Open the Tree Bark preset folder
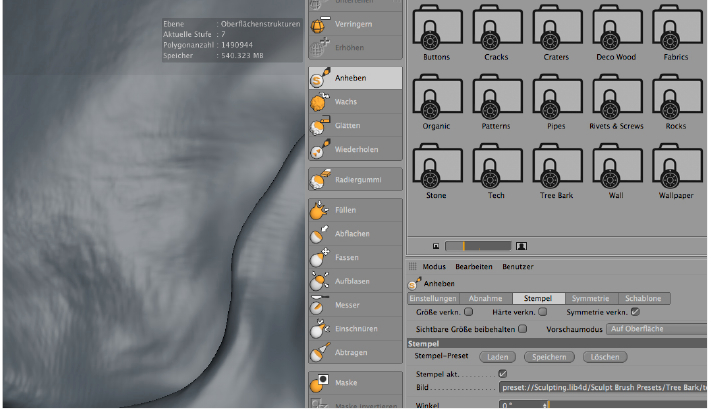This screenshot has width=711, height=411. (x=557, y=168)
